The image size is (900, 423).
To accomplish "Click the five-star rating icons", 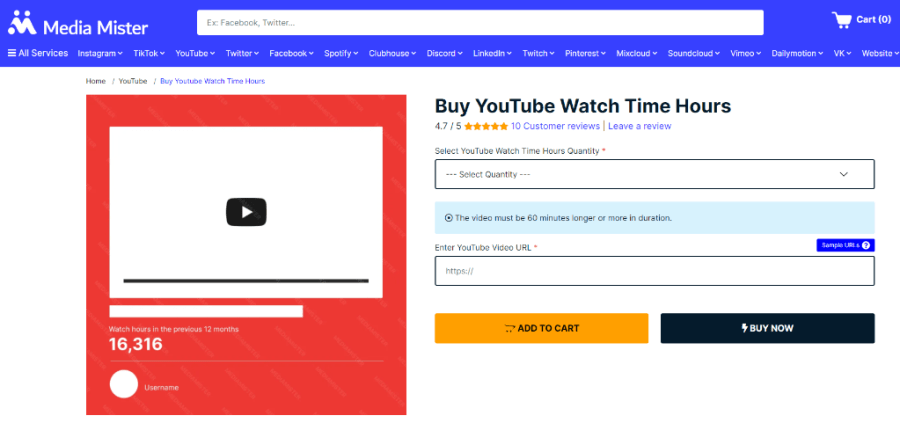I will pyautogui.click(x=486, y=126).
